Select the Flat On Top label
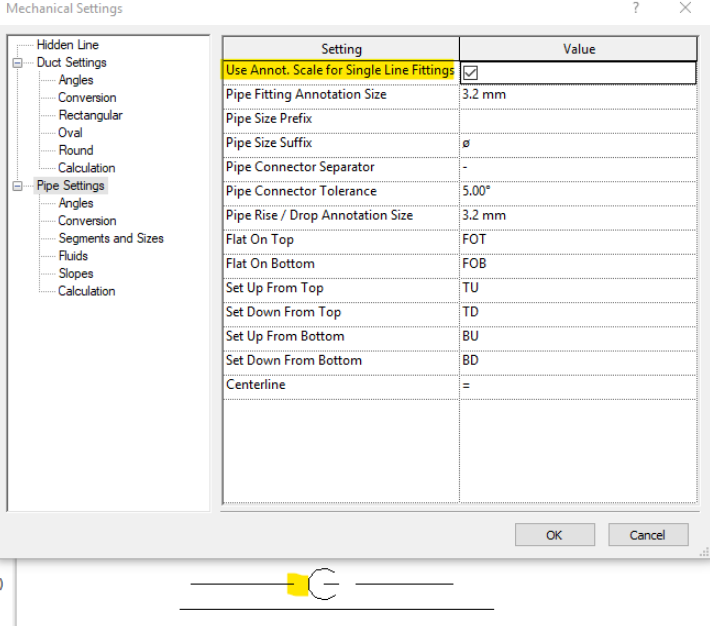The image size is (710, 626). pos(259,240)
